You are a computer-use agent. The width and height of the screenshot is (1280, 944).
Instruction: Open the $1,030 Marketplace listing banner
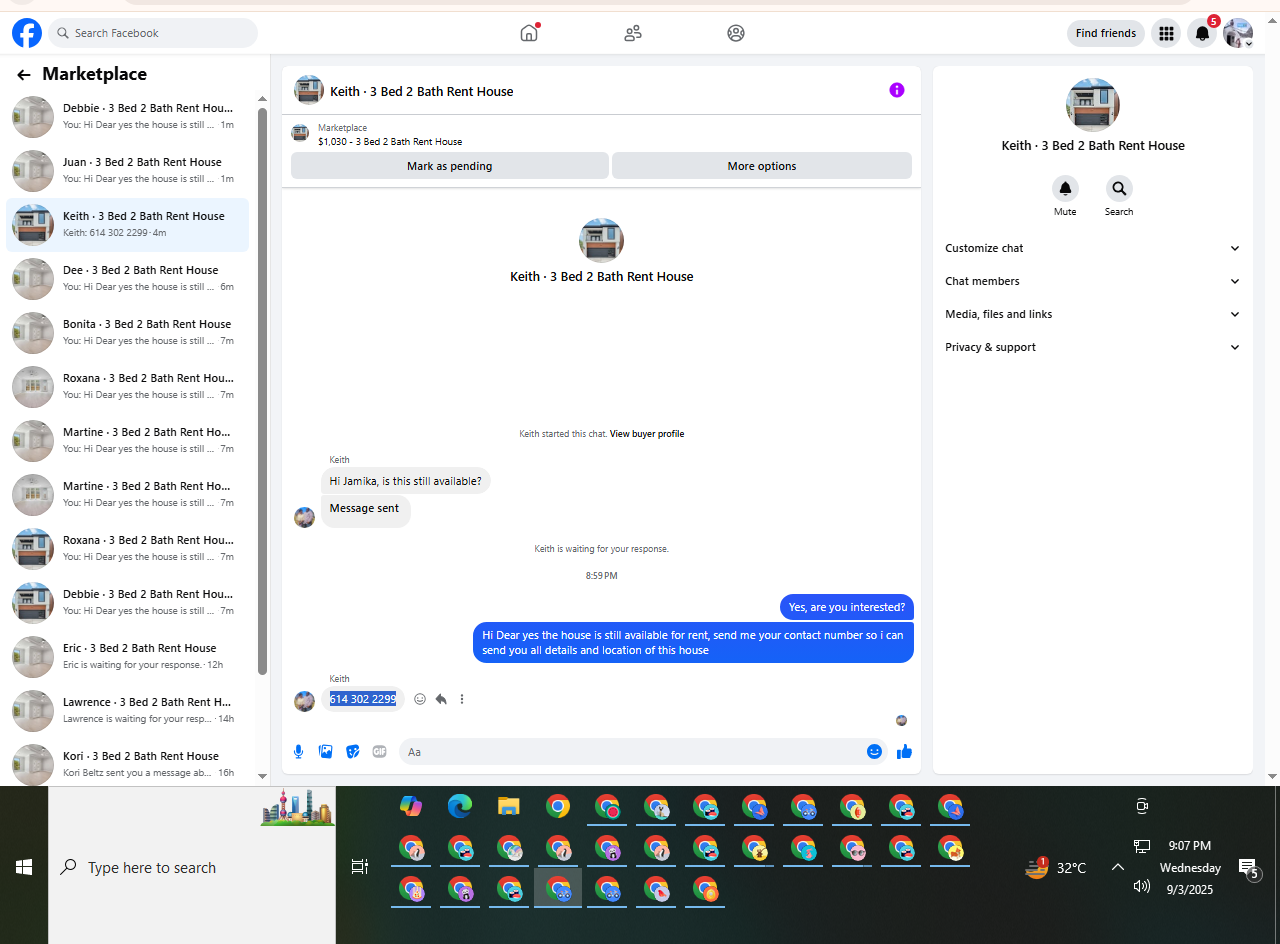point(601,134)
